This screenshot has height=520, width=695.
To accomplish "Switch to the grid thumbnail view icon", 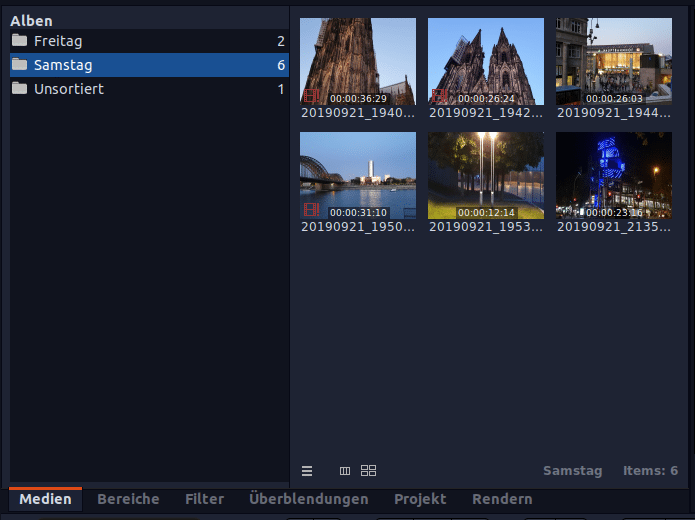I will (x=368, y=470).
